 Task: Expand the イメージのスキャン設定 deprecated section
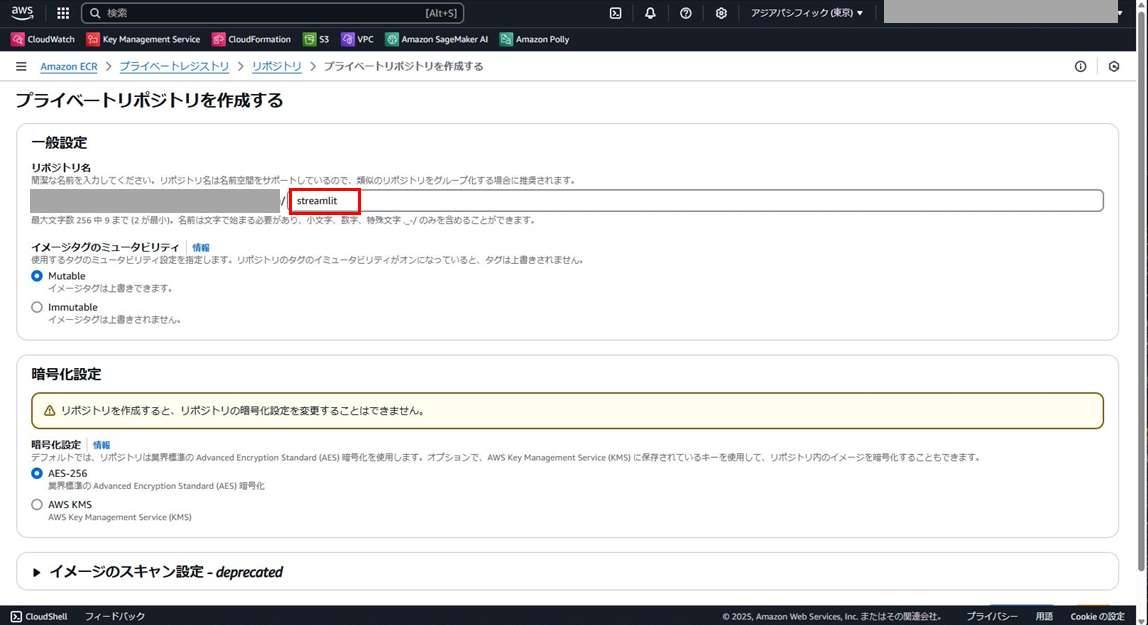pyautogui.click(x=37, y=571)
